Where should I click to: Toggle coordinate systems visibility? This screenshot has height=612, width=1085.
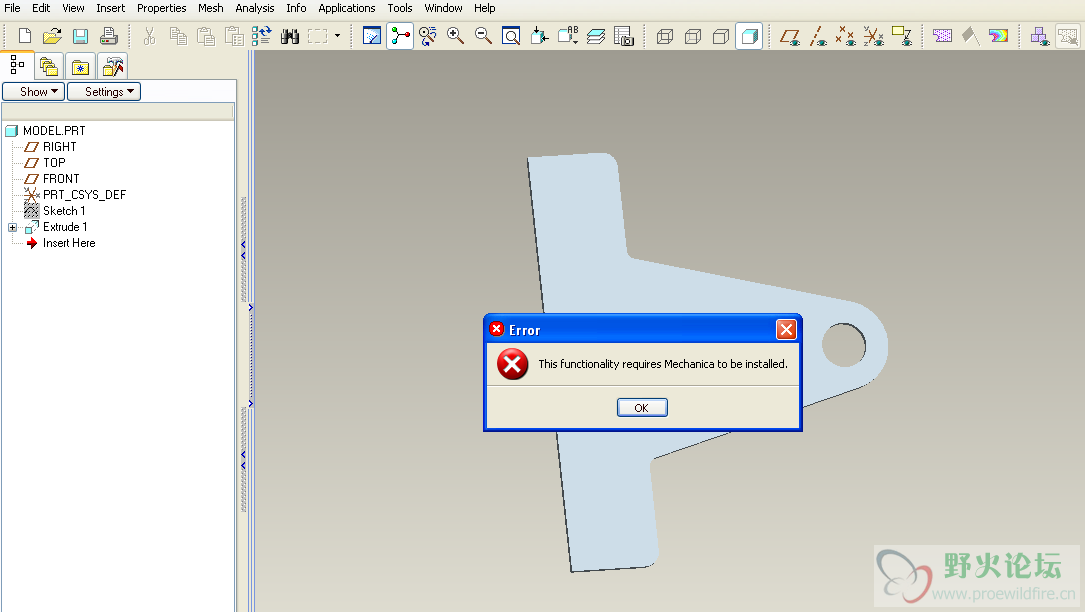pyautogui.click(x=874, y=36)
